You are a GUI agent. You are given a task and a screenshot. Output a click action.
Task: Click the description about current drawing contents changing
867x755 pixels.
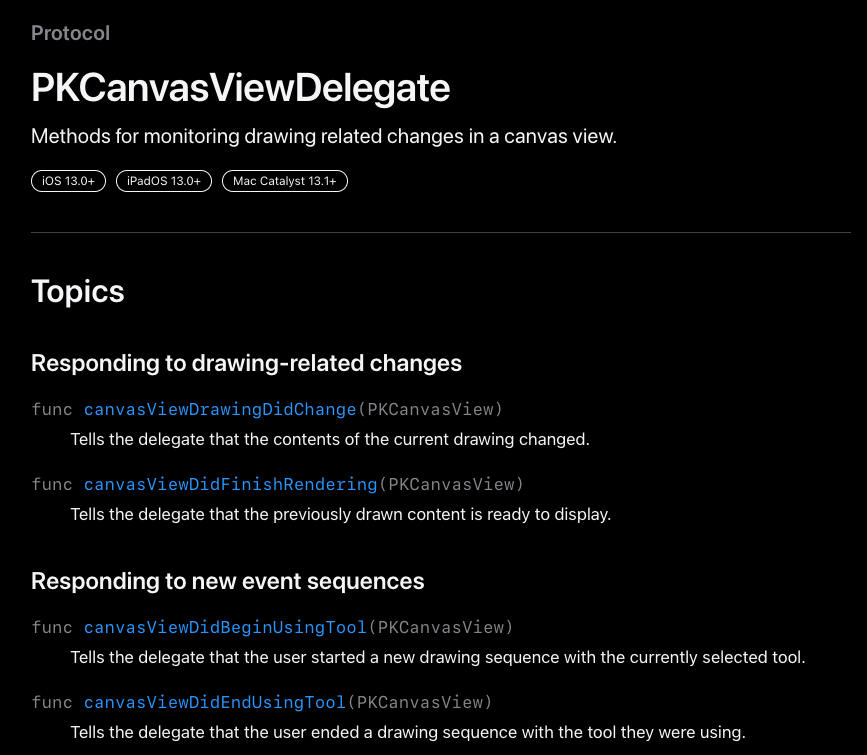(x=330, y=439)
